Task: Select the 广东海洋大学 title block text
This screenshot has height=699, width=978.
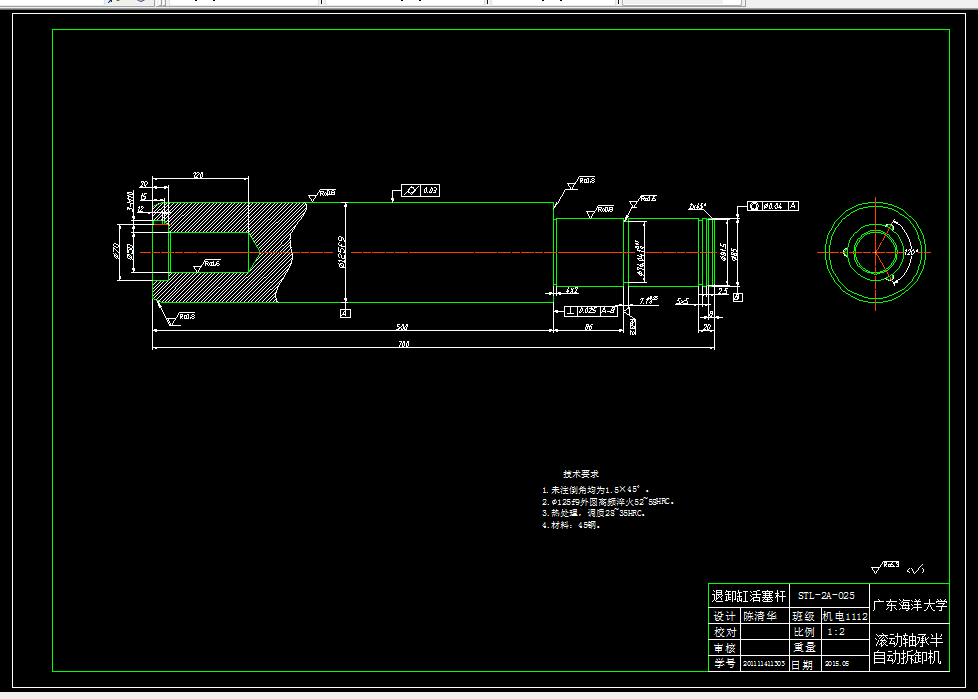Action: (909, 605)
